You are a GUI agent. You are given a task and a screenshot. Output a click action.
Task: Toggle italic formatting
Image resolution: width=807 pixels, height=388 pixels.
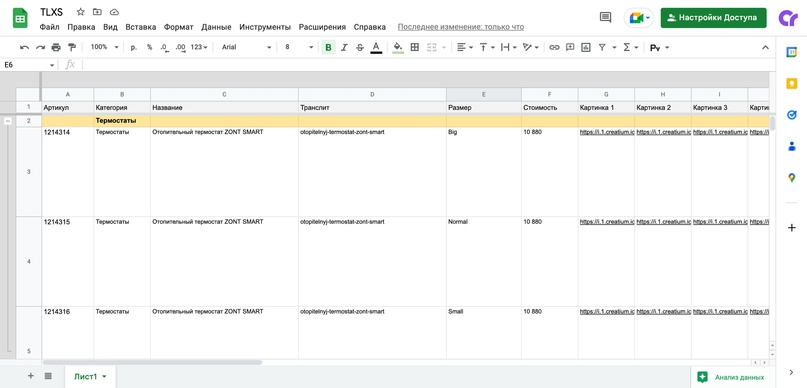click(344, 47)
